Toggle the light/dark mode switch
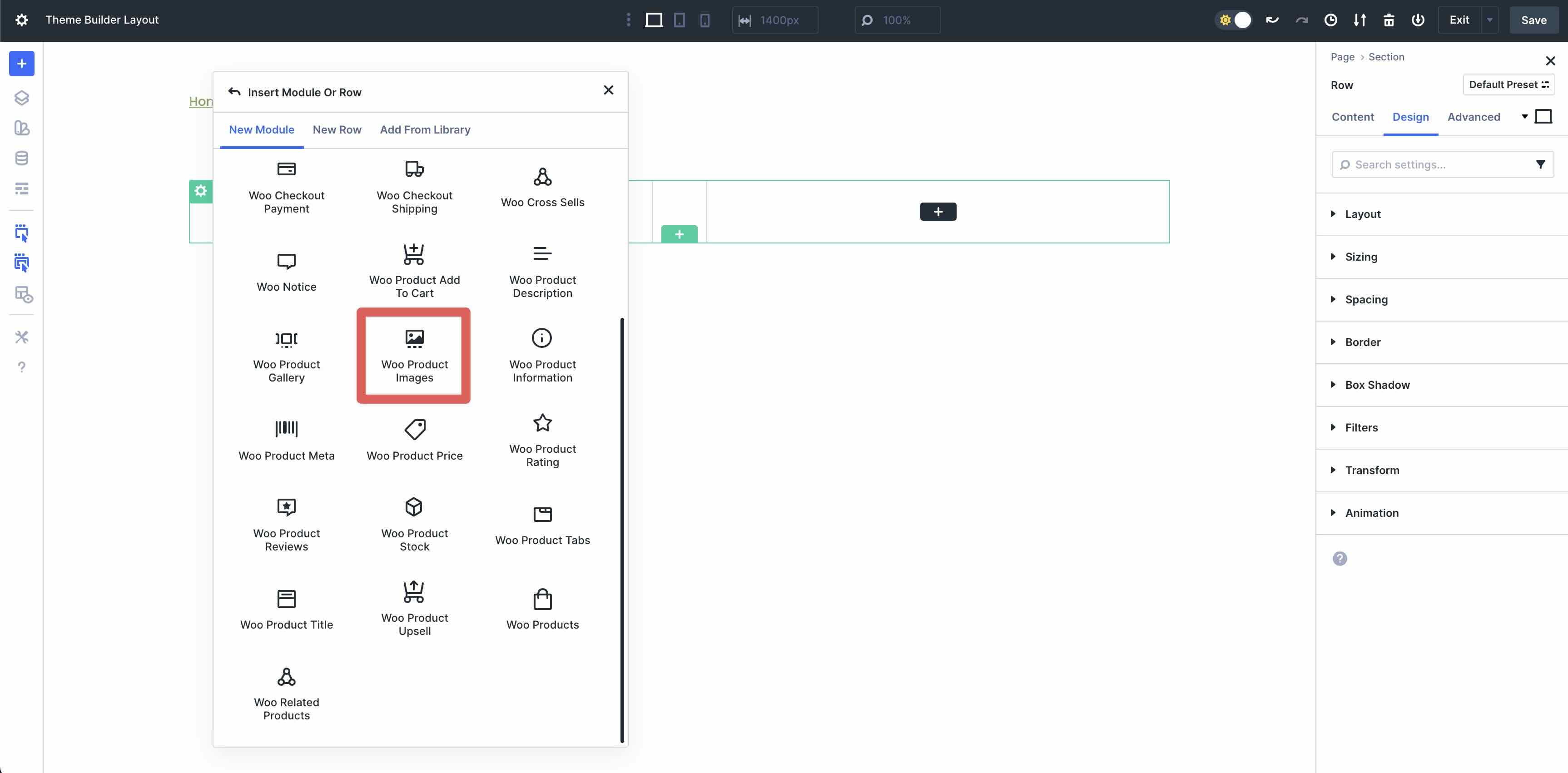This screenshot has height=773, width=1568. (1233, 20)
